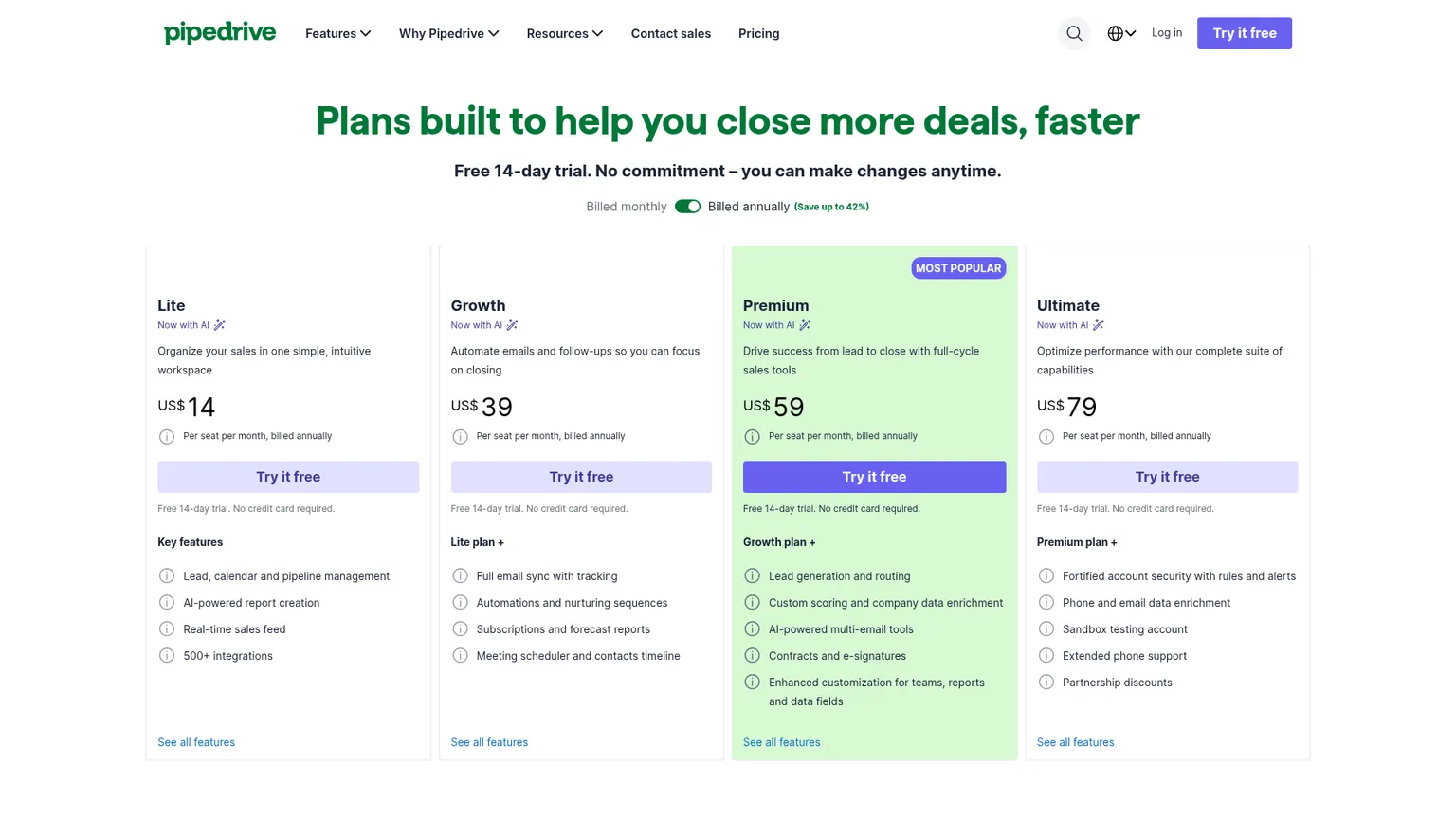See all features of Premium plan
The height and width of the screenshot is (819, 1456).
(782, 743)
